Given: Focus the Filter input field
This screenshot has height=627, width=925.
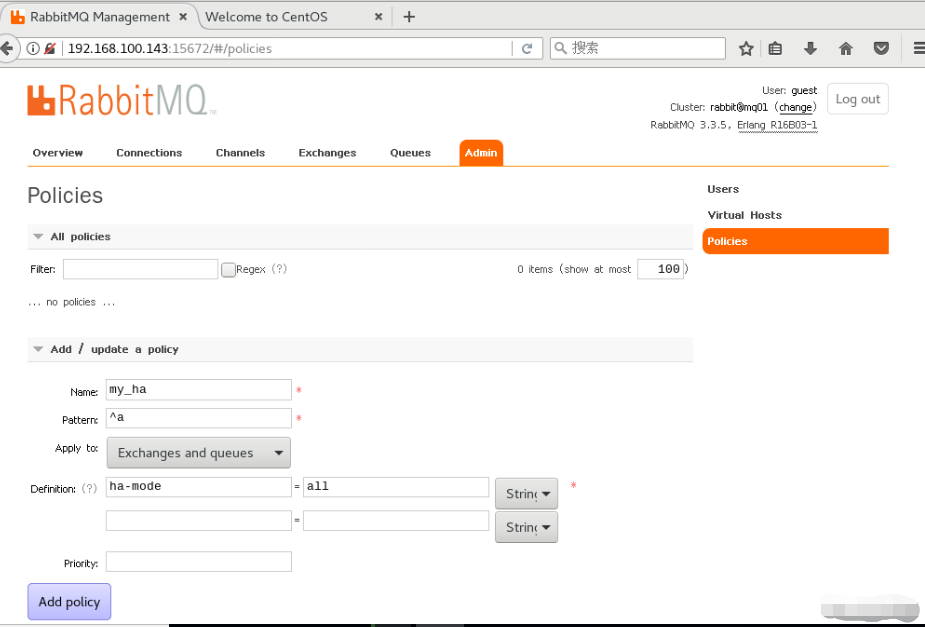Looking at the screenshot, I should click(140, 269).
